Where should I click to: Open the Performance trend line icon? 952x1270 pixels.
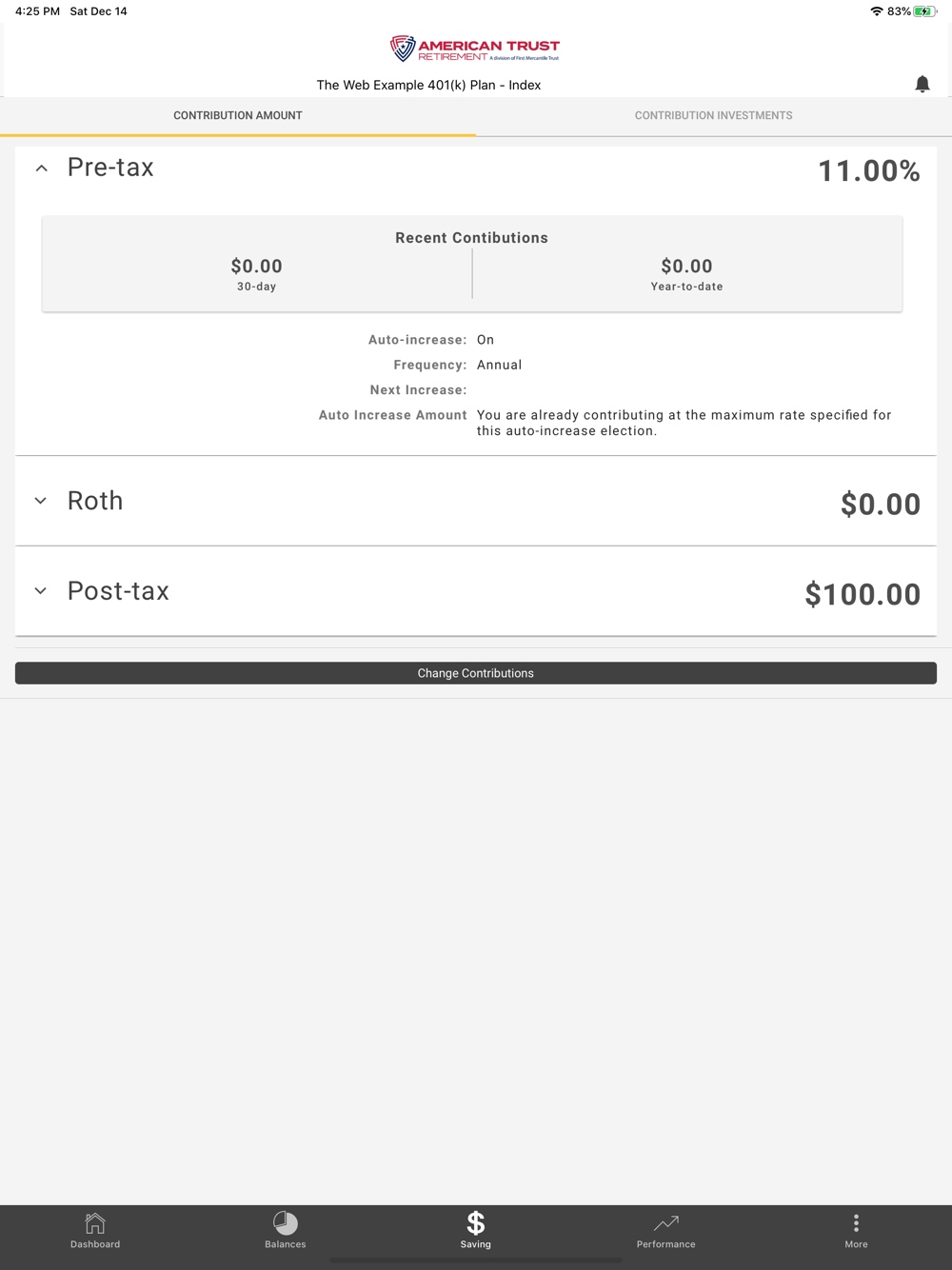[x=666, y=1222]
